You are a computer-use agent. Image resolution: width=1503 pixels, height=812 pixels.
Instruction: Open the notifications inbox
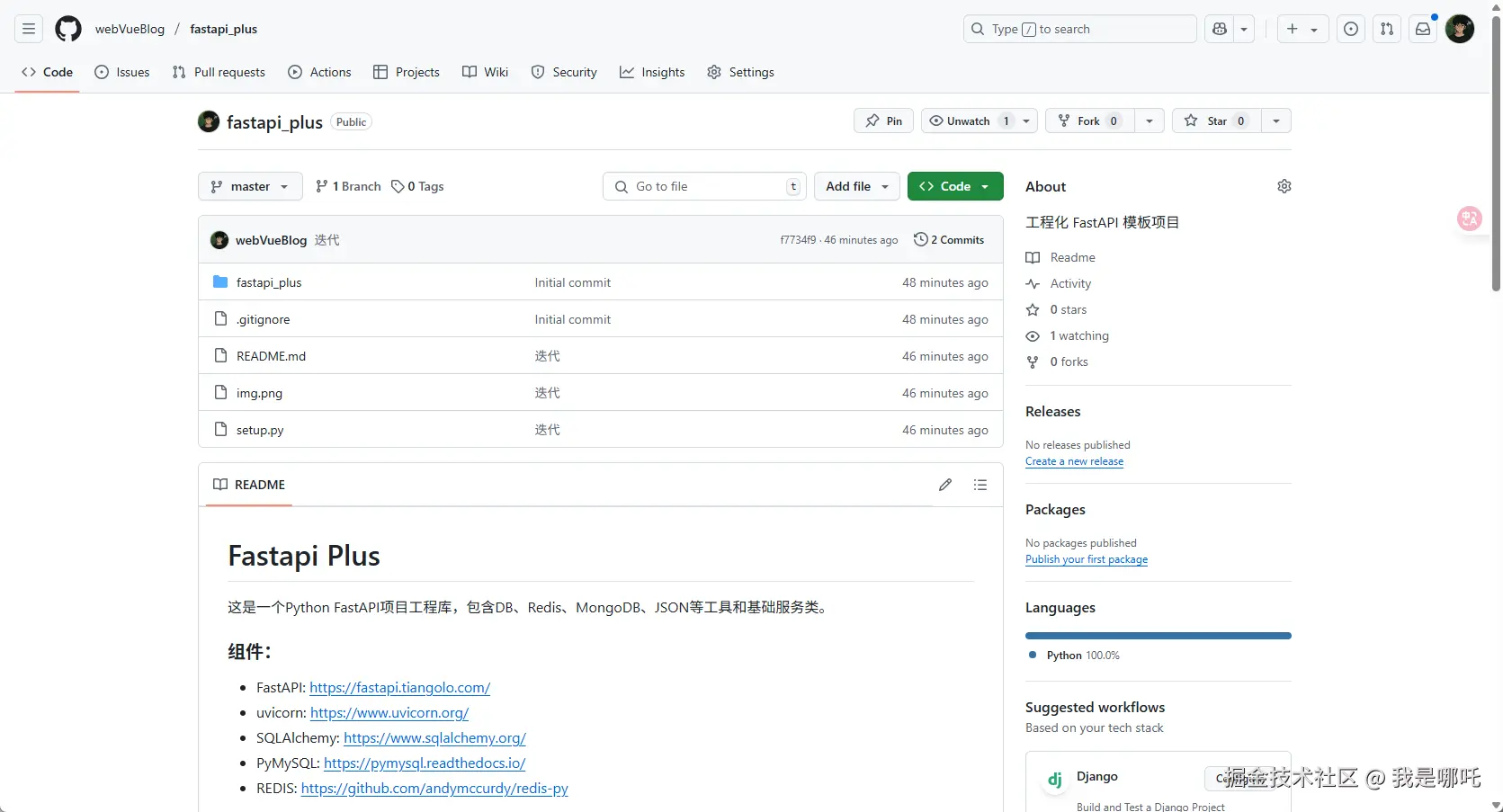point(1423,29)
